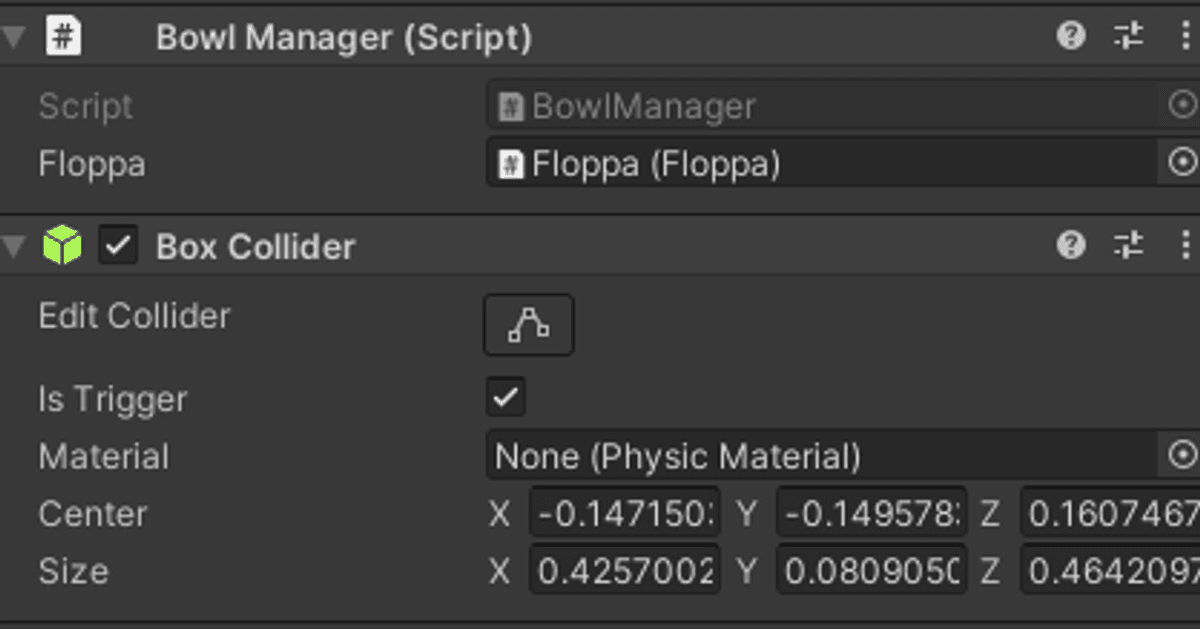Screen dimensions: 1200x629
Task: Open presets for Box Collider component
Action: point(1128,244)
